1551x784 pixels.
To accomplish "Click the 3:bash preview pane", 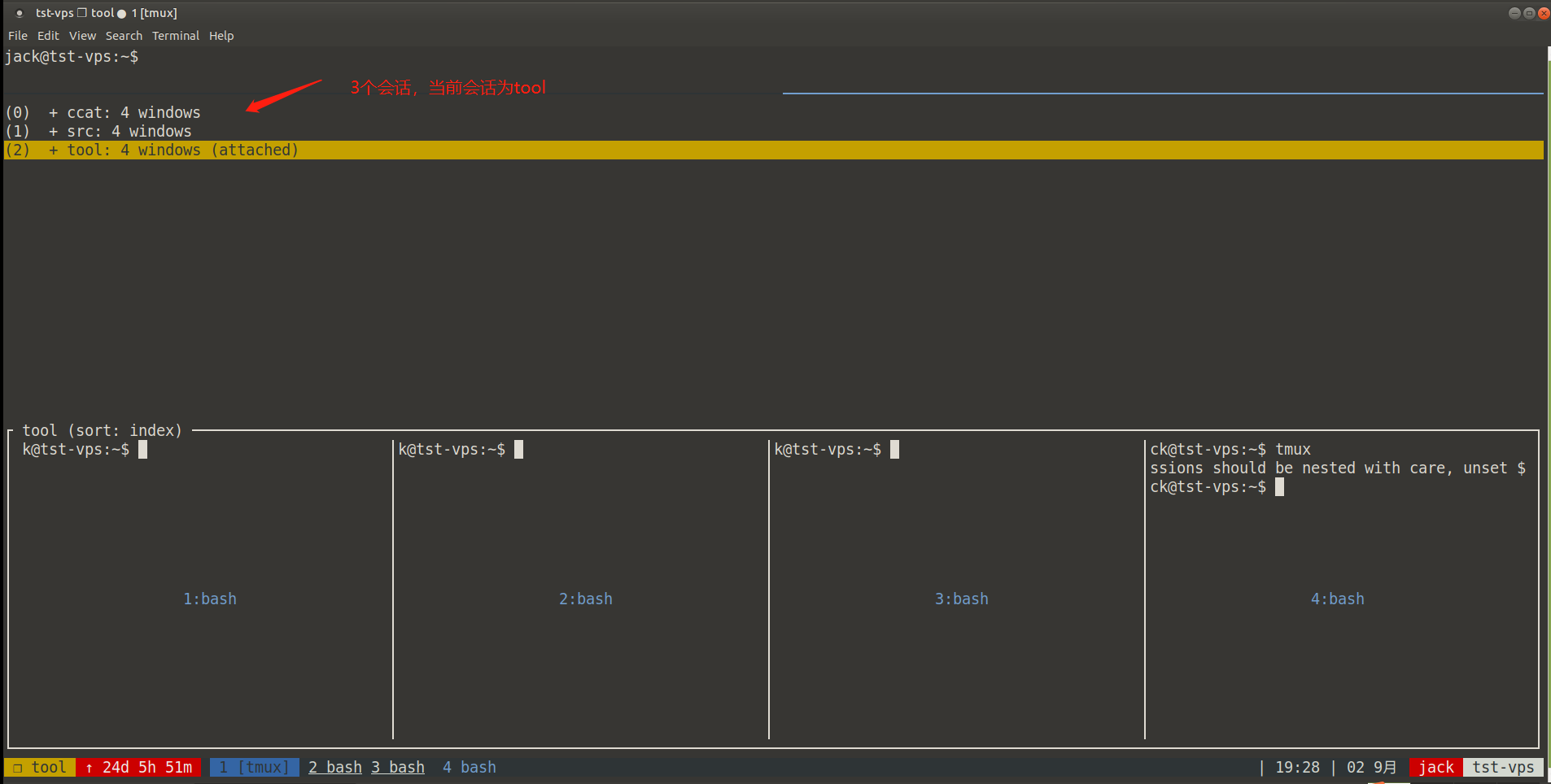I will (957, 589).
